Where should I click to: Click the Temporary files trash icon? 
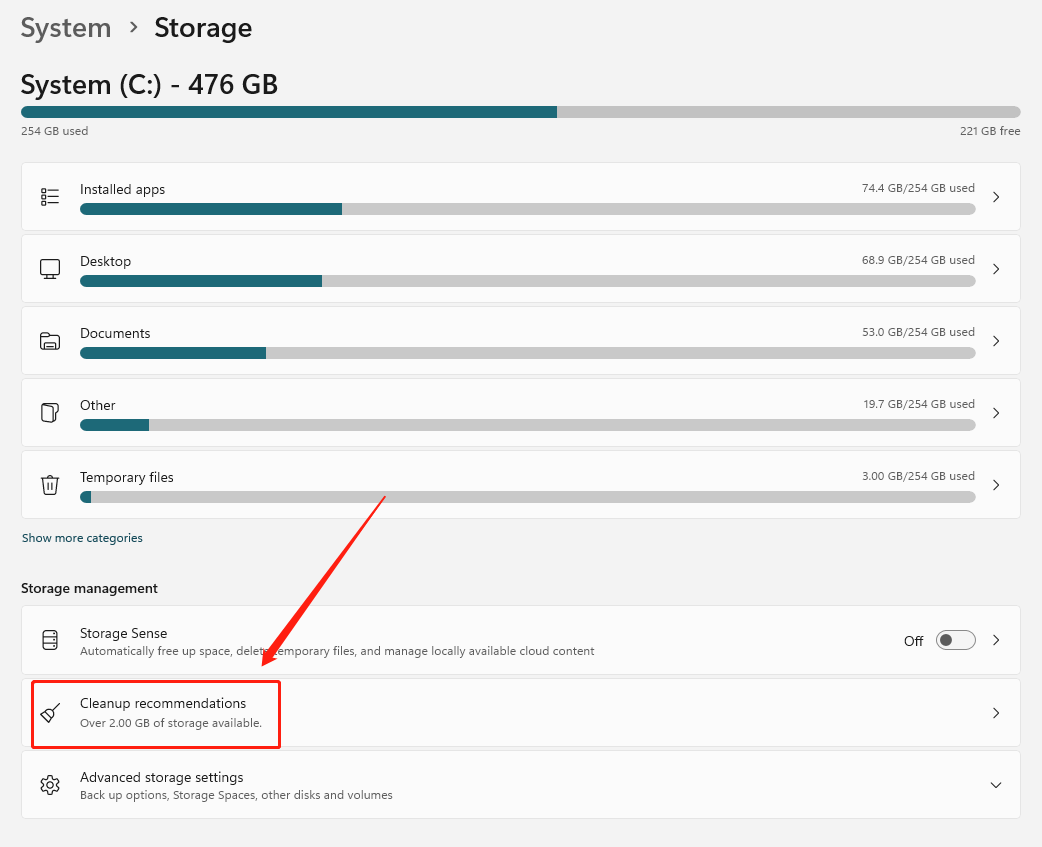pos(50,485)
